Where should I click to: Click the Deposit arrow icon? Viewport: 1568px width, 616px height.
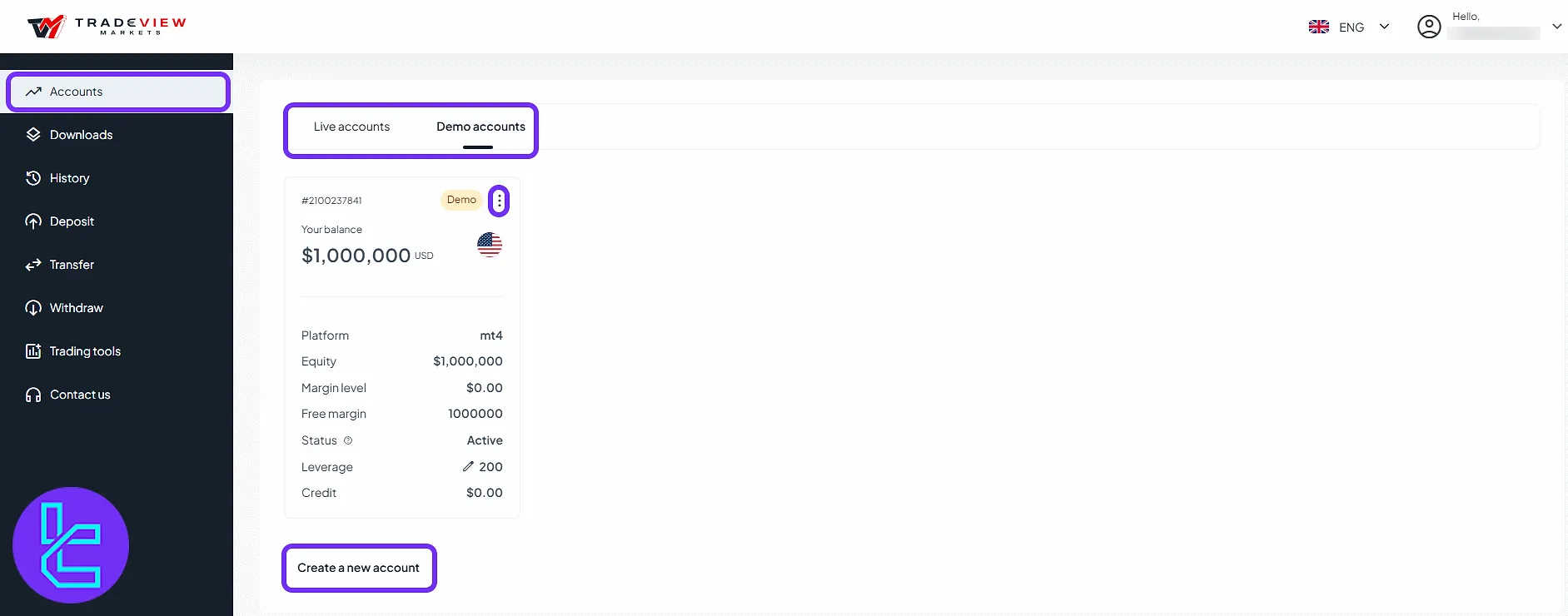click(33, 221)
